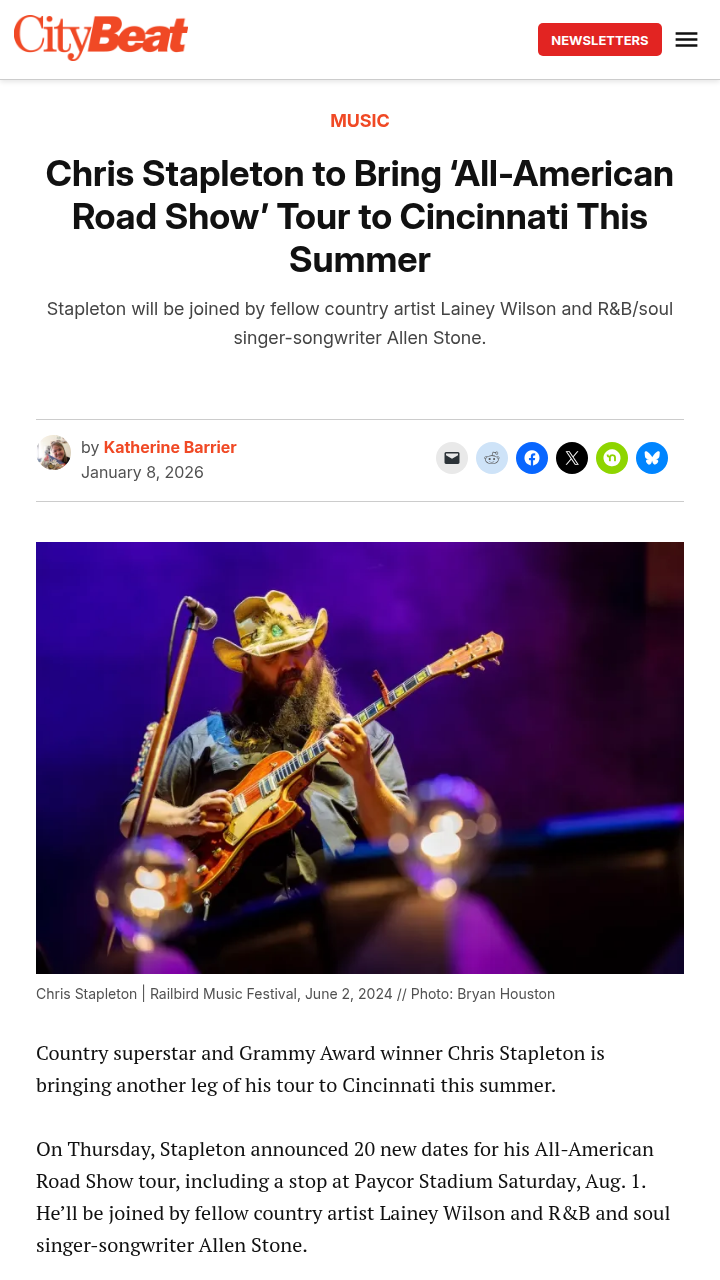Open the Newsletters signup button
The width and height of the screenshot is (720, 1280).
click(x=600, y=40)
